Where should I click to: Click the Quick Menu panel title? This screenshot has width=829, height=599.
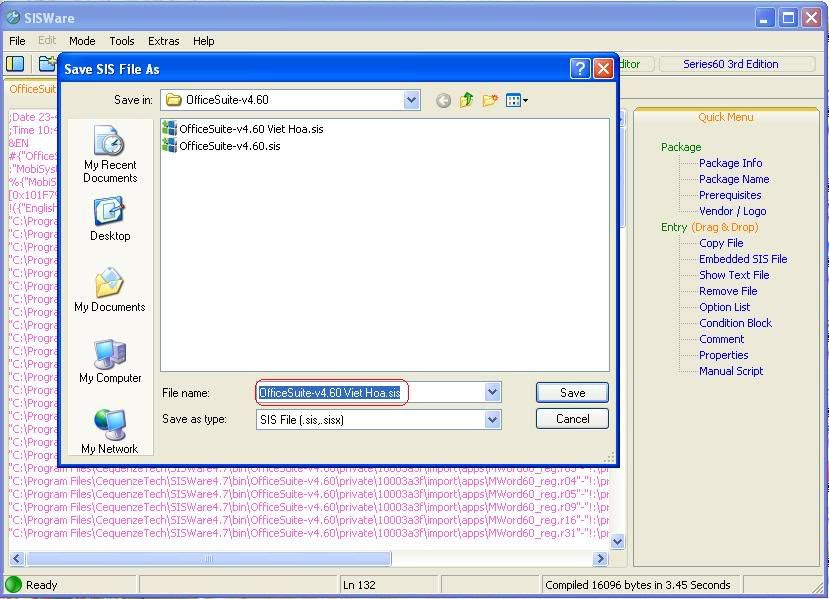[725, 117]
